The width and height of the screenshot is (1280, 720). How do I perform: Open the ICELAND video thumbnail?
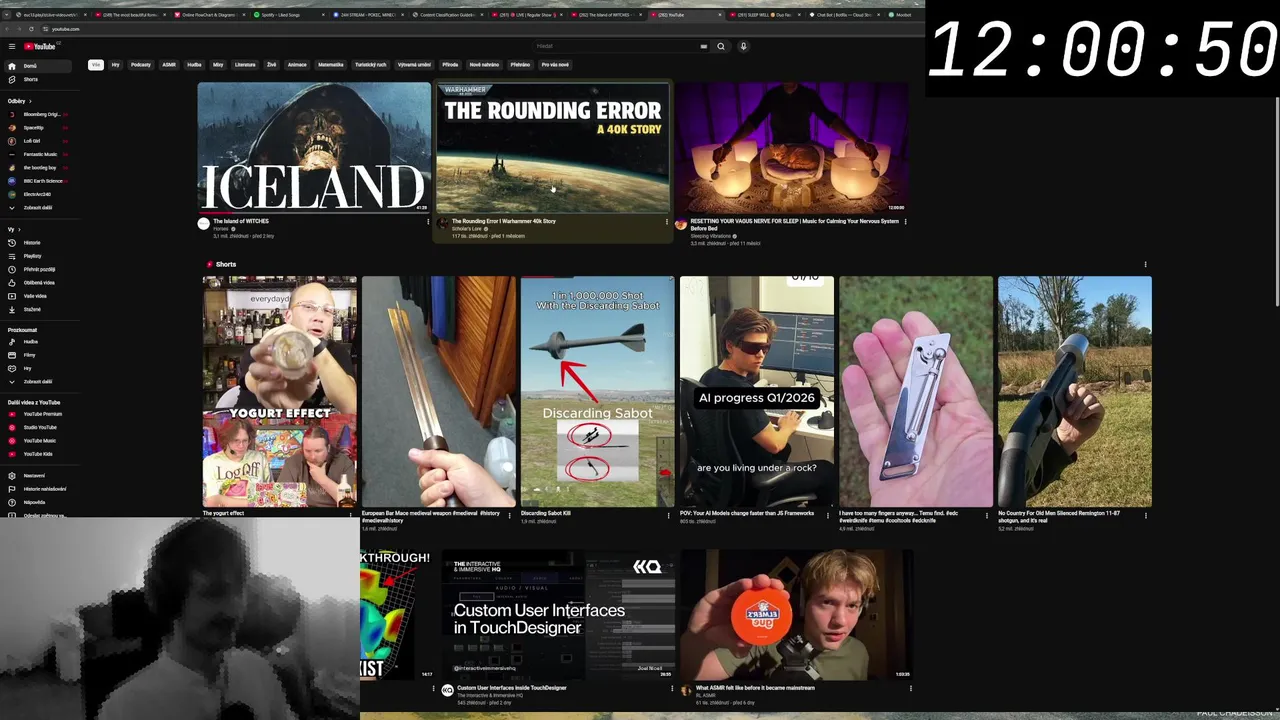[x=314, y=147]
